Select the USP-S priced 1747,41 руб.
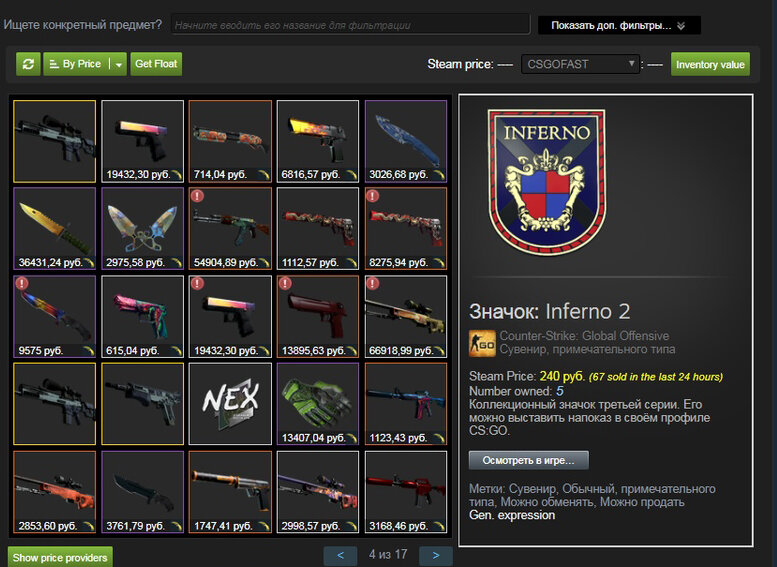Viewport: 777px width, 567px height. coord(230,492)
